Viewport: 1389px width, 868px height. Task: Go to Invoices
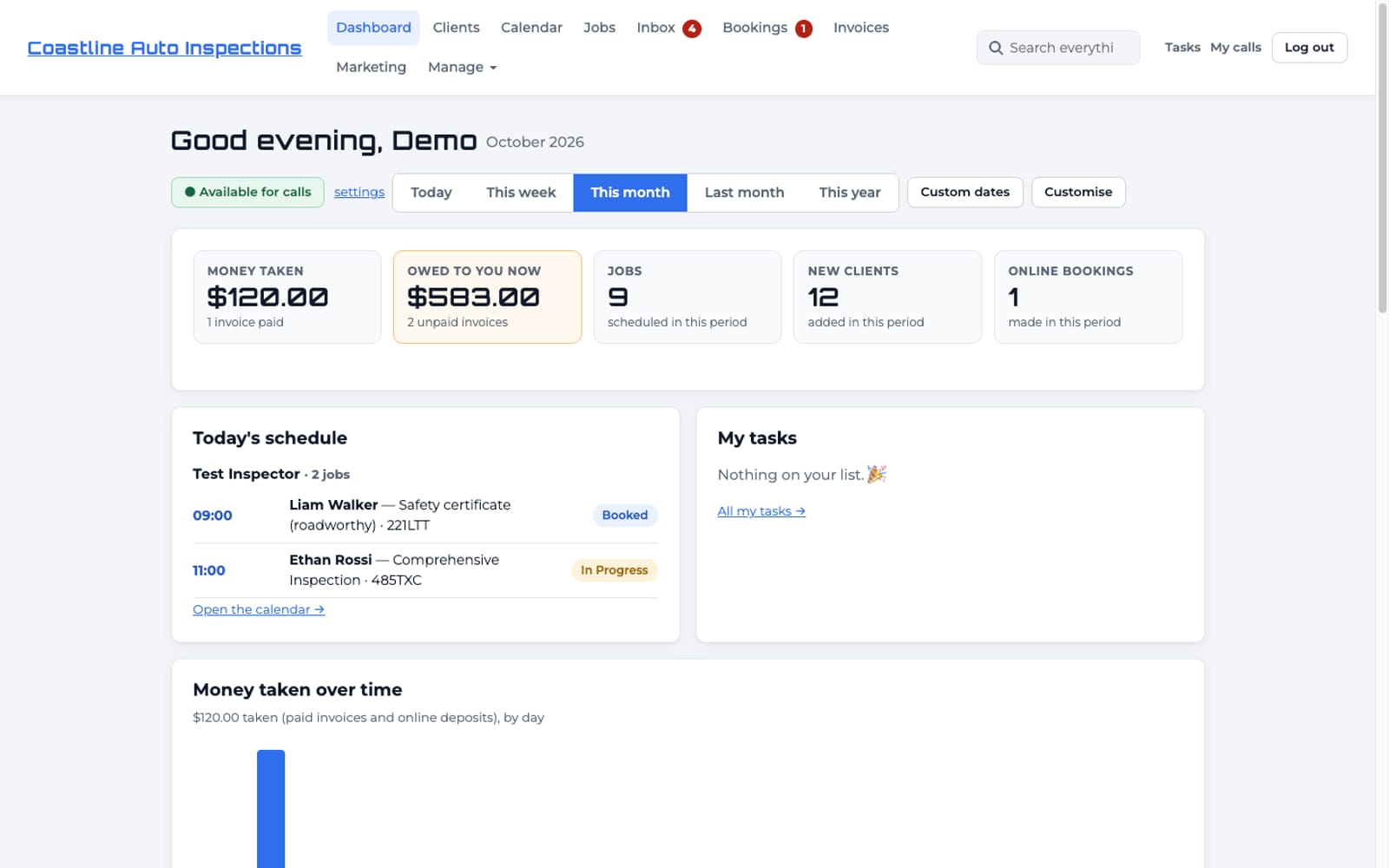(x=860, y=28)
